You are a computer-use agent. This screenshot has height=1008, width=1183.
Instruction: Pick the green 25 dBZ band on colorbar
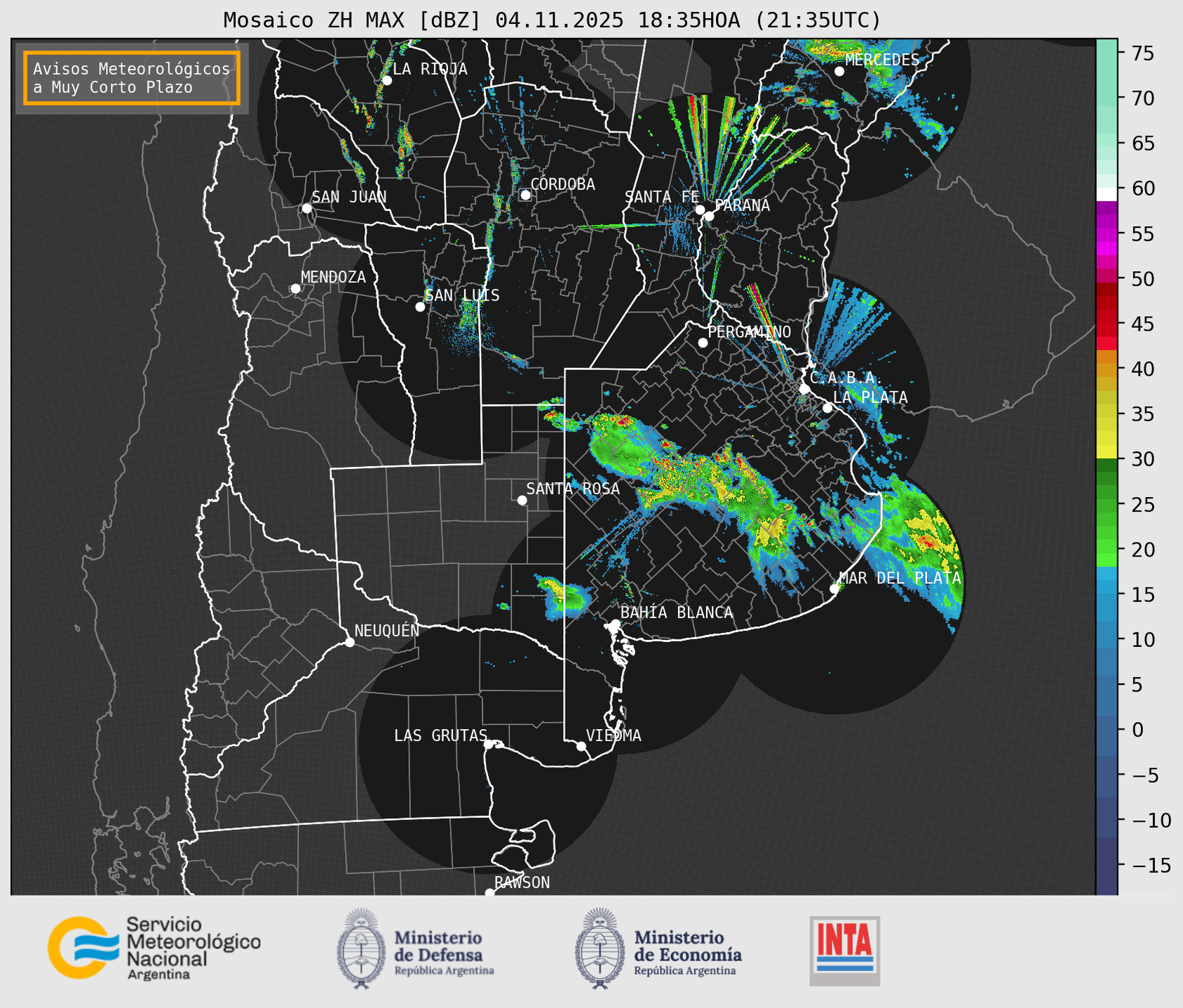1107,505
